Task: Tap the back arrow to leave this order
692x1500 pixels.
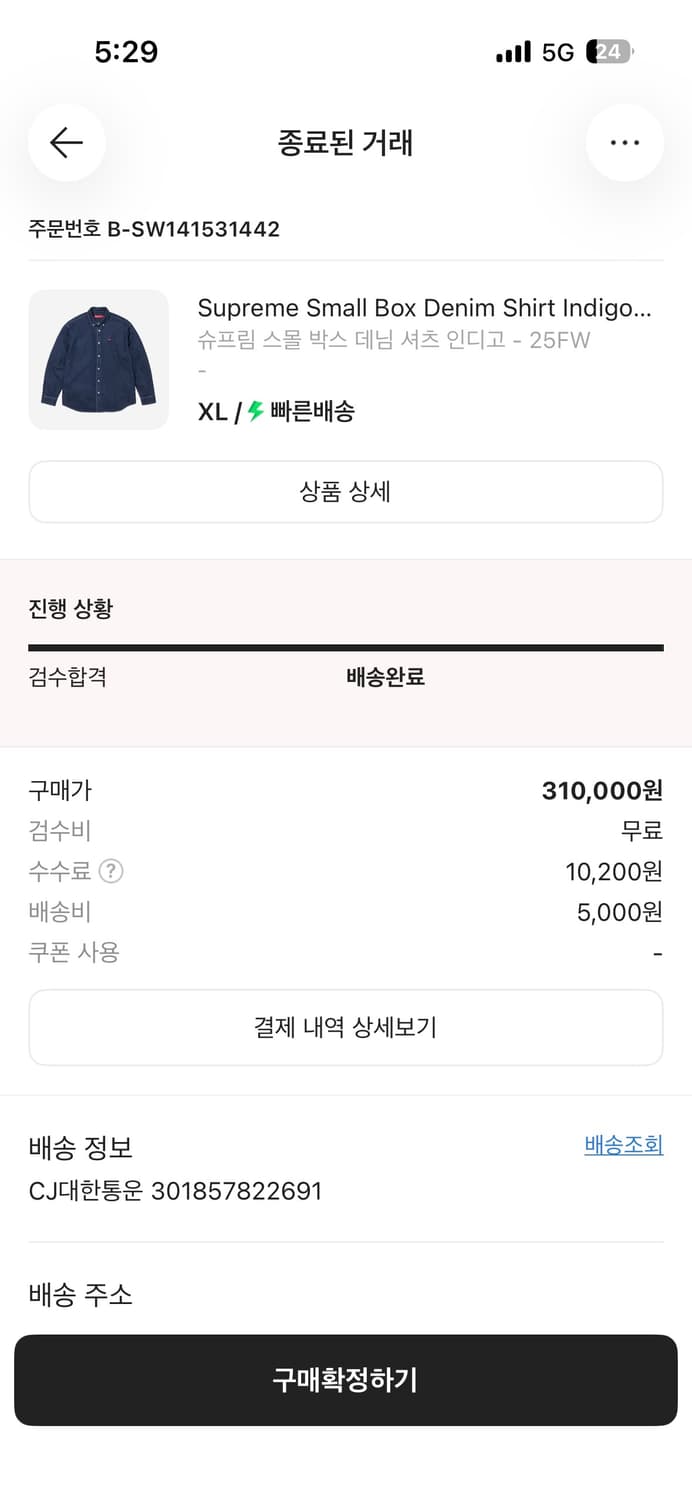Action: pos(66,143)
